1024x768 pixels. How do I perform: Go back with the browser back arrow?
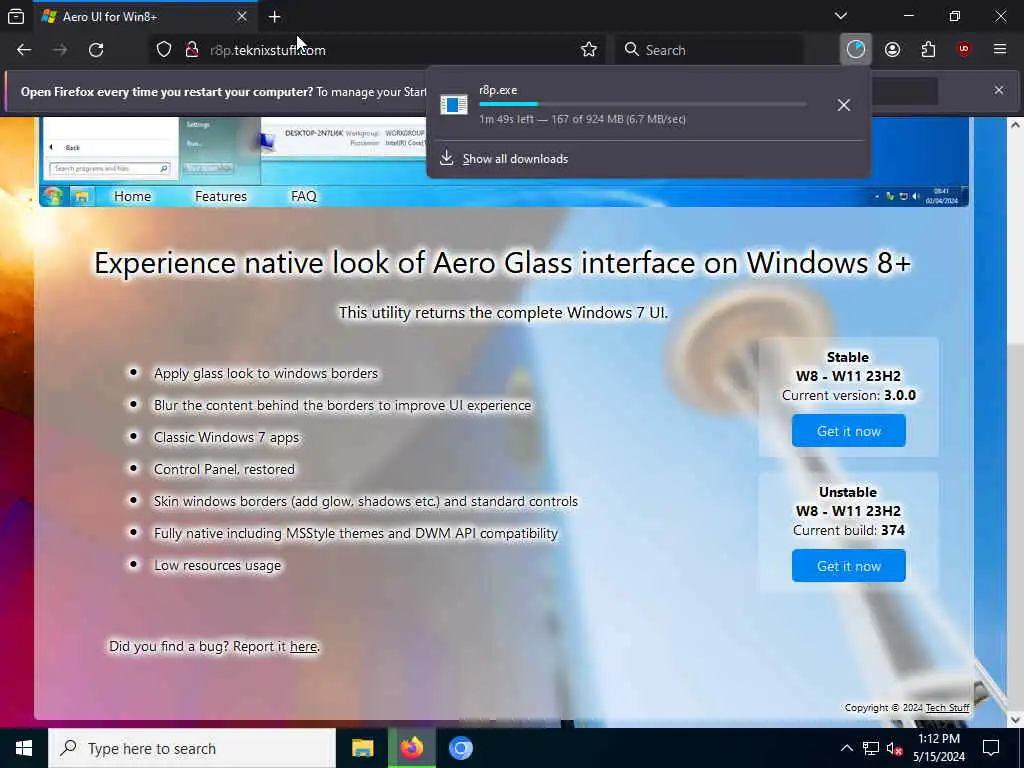coord(24,50)
